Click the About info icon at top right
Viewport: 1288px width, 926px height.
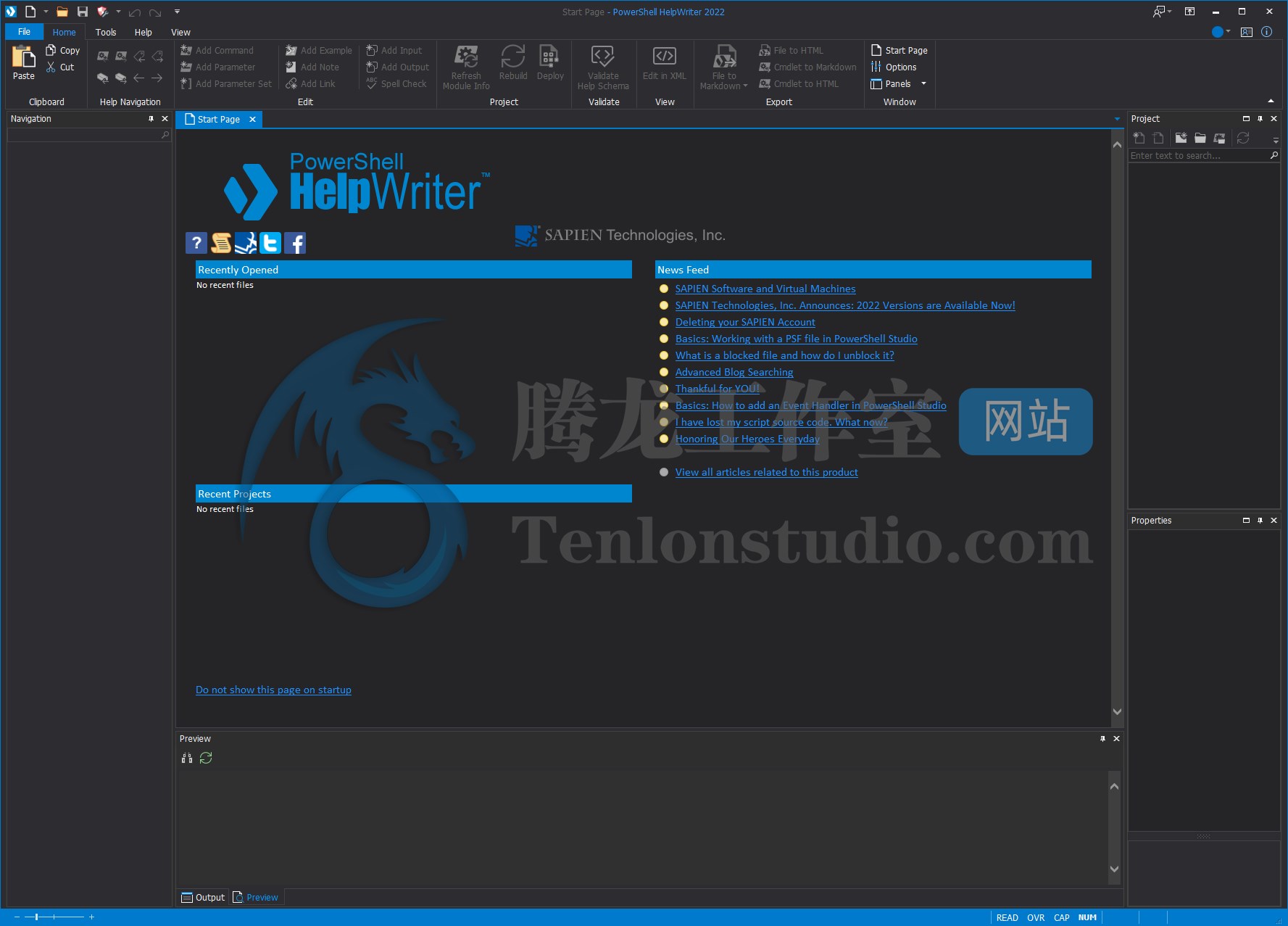tap(1266, 32)
